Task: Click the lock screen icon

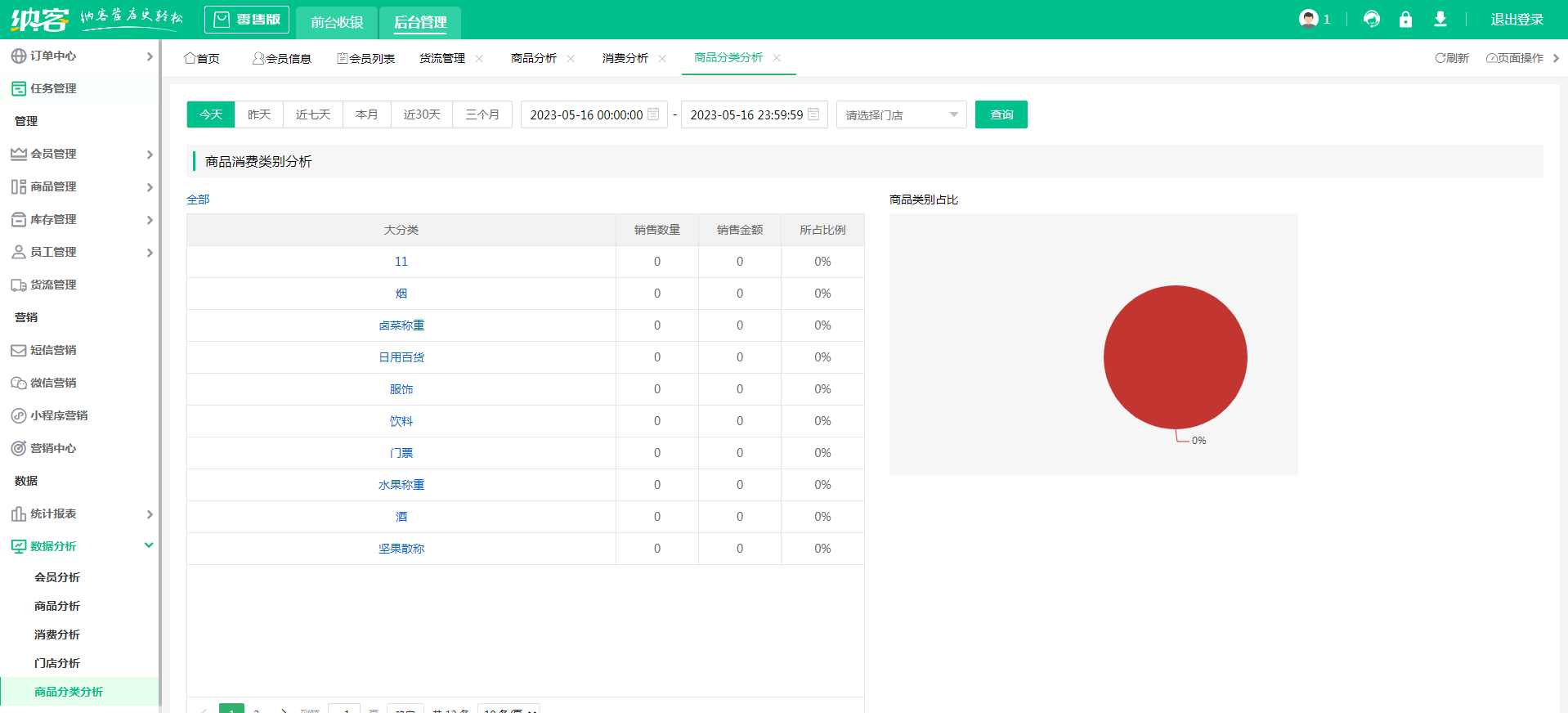Action: point(1405,19)
